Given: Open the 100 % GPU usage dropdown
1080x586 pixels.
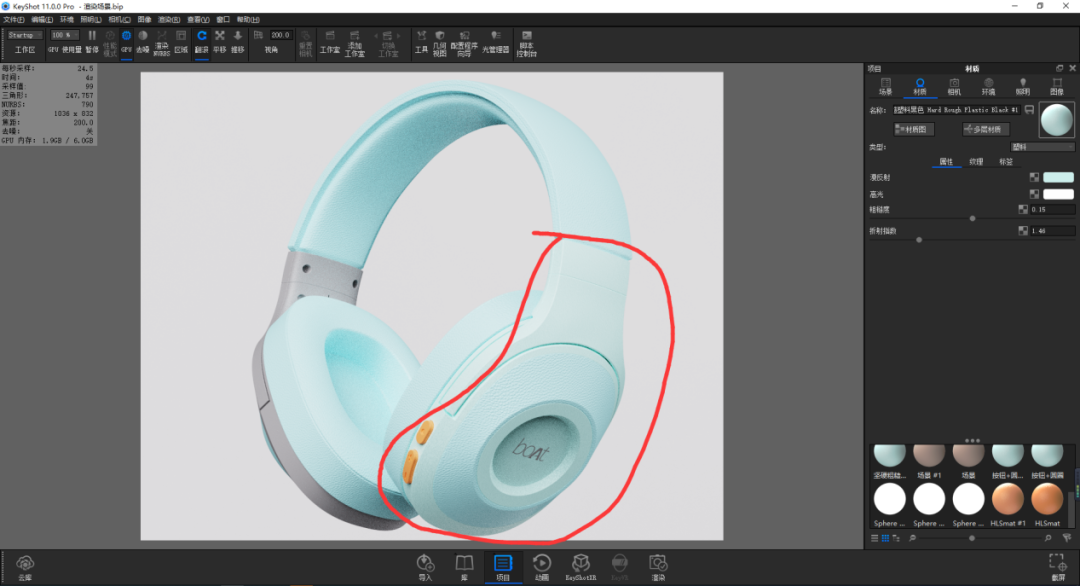Looking at the screenshot, I should point(65,35).
